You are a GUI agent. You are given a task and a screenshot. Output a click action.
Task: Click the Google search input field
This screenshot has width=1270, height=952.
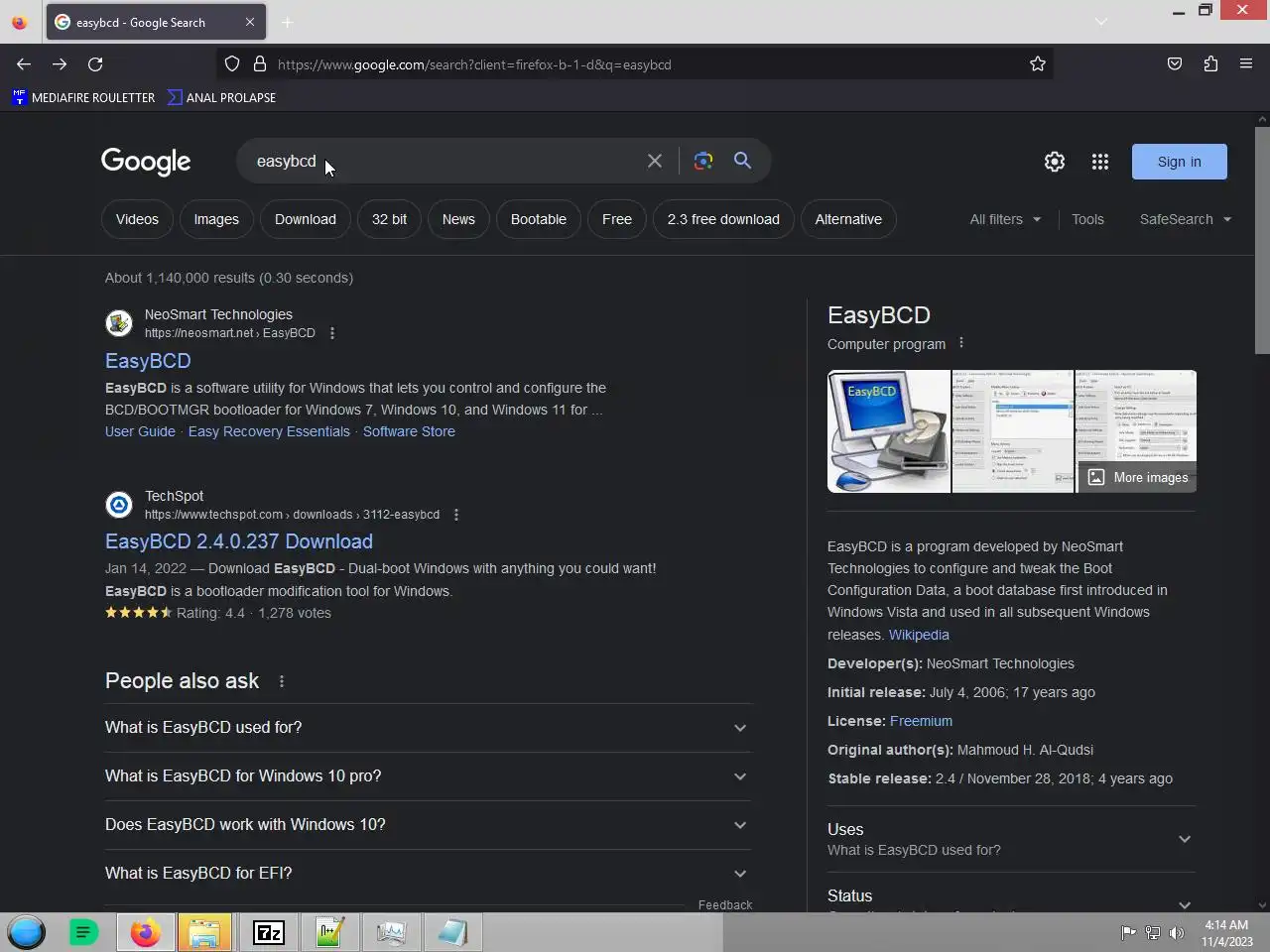(446, 161)
